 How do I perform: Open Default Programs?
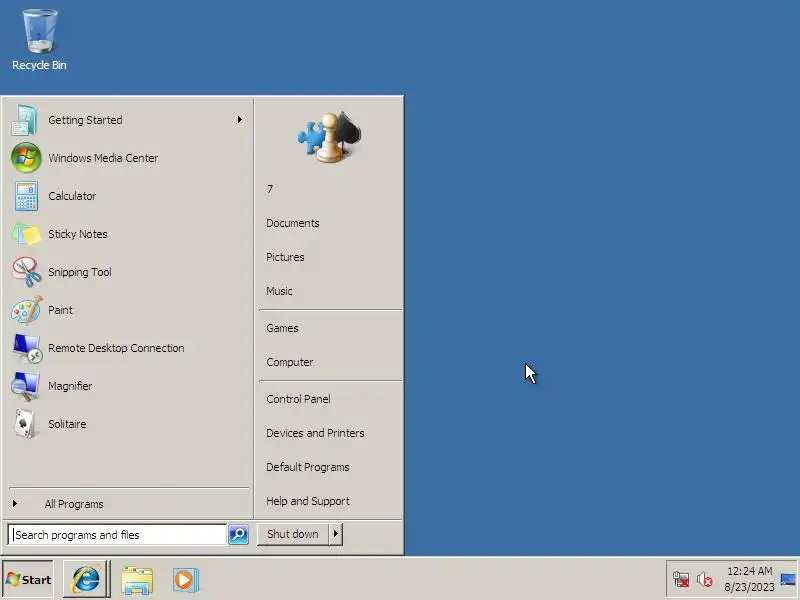308,467
